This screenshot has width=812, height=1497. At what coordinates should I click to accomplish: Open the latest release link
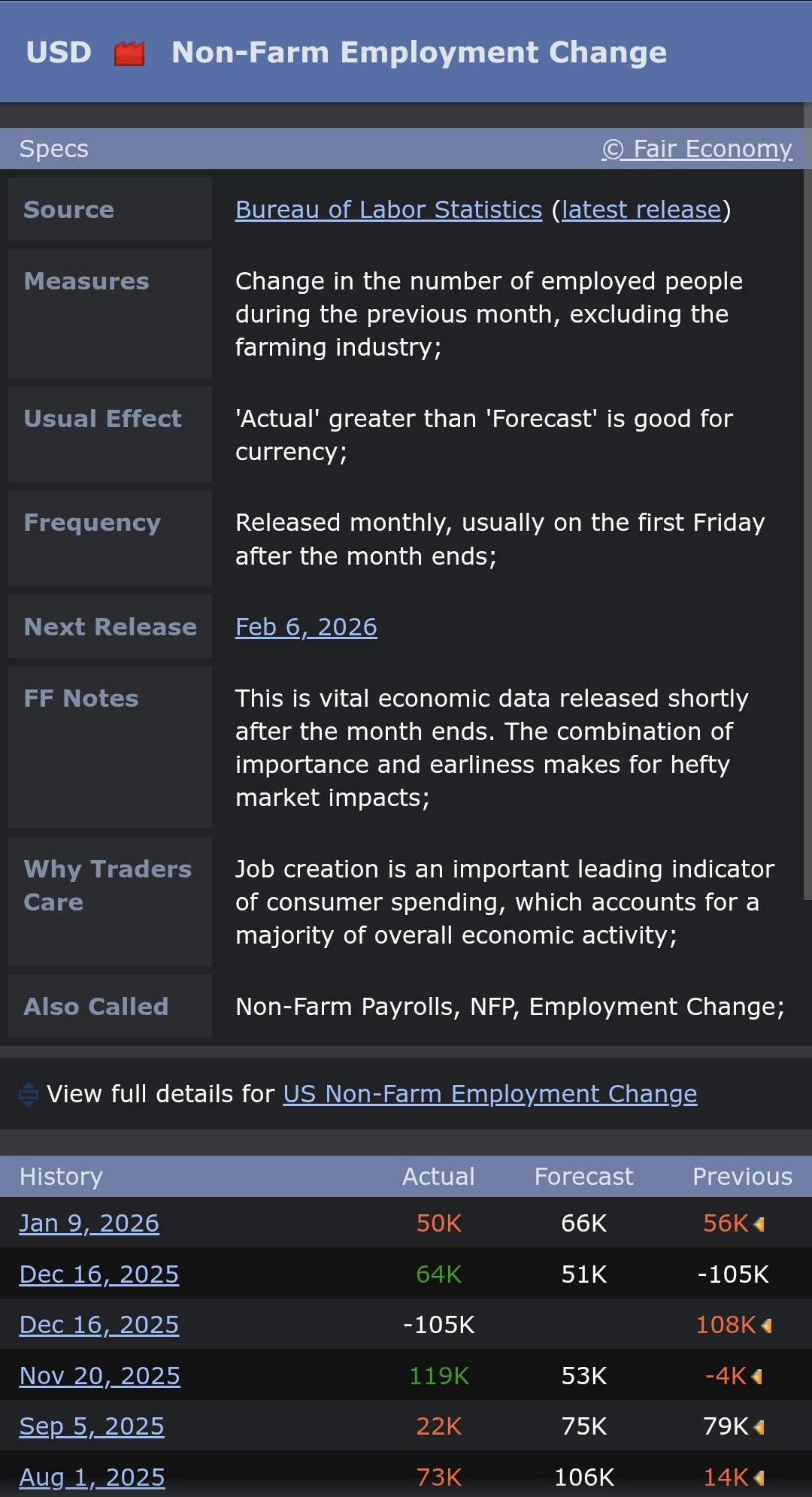pyautogui.click(x=641, y=210)
